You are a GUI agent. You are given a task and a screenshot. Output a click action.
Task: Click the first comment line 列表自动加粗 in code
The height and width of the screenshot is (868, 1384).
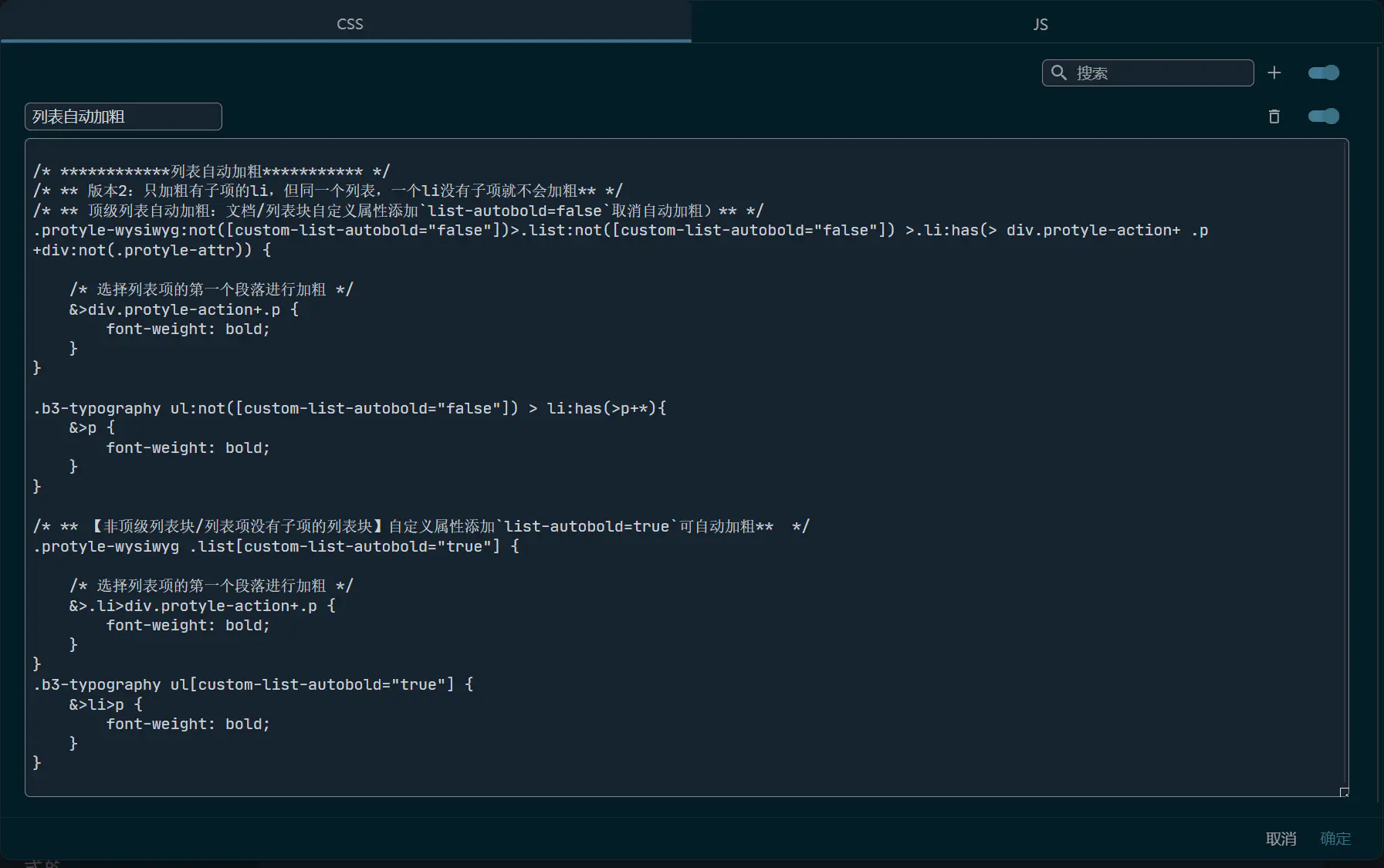[211, 171]
